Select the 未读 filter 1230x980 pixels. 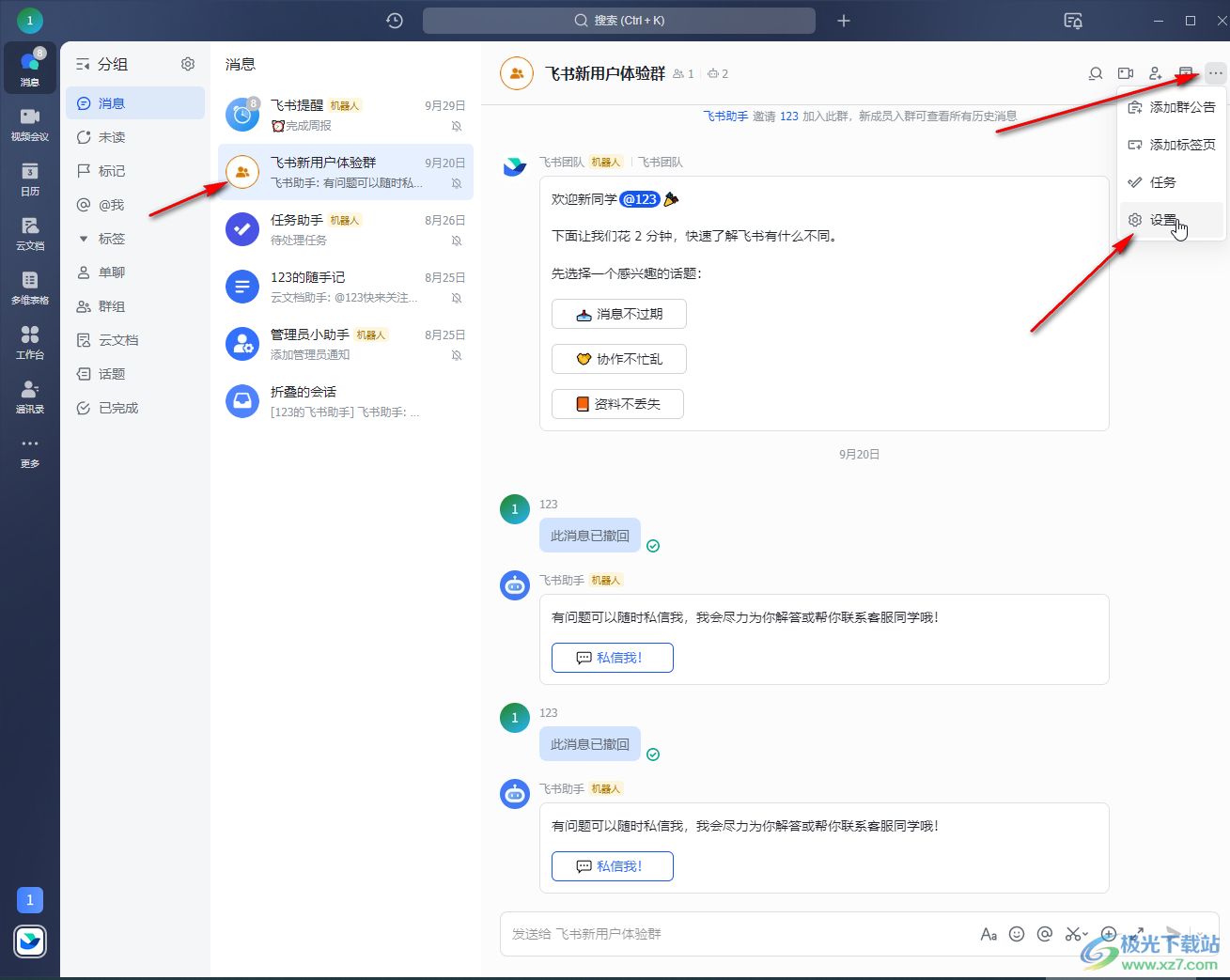135,137
